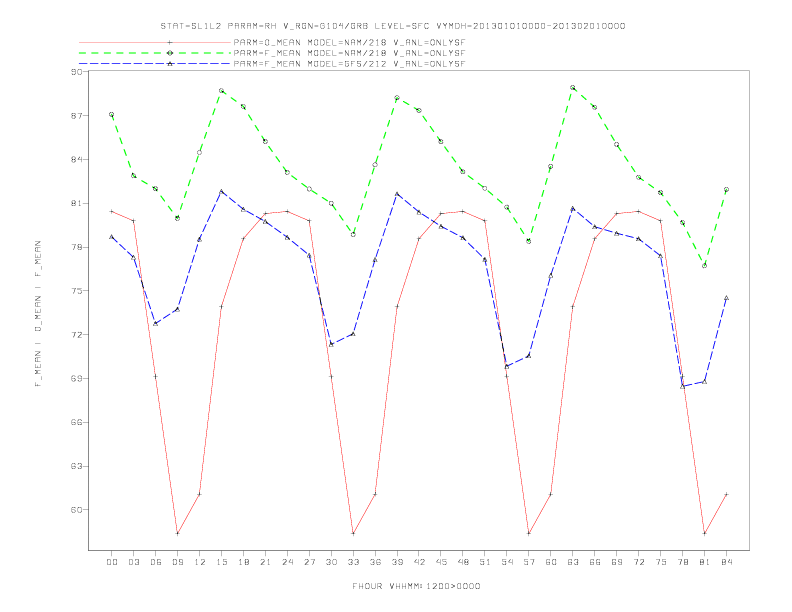Click x-axis forecast hour label 33
The height and width of the screenshot is (612, 792).
pos(353,562)
